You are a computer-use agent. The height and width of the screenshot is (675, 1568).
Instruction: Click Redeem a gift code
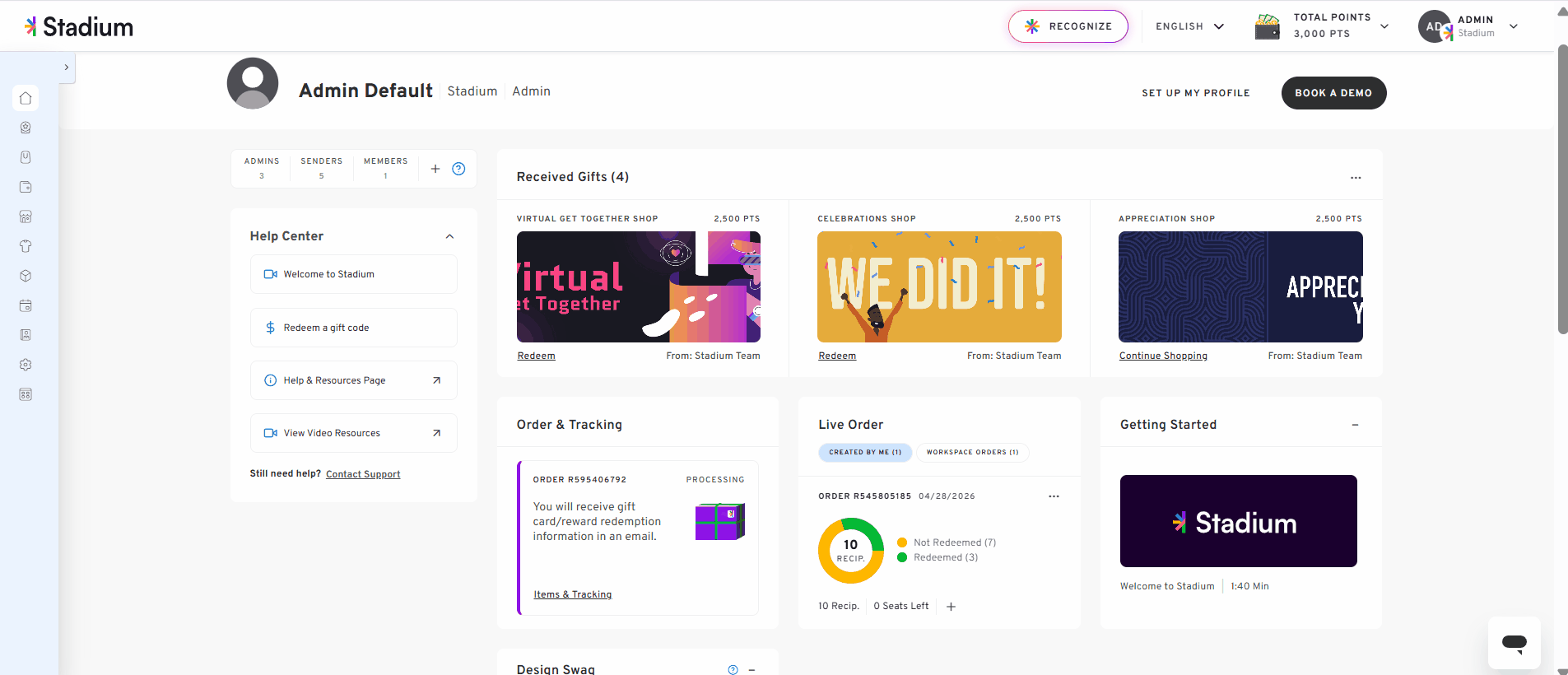tap(354, 328)
